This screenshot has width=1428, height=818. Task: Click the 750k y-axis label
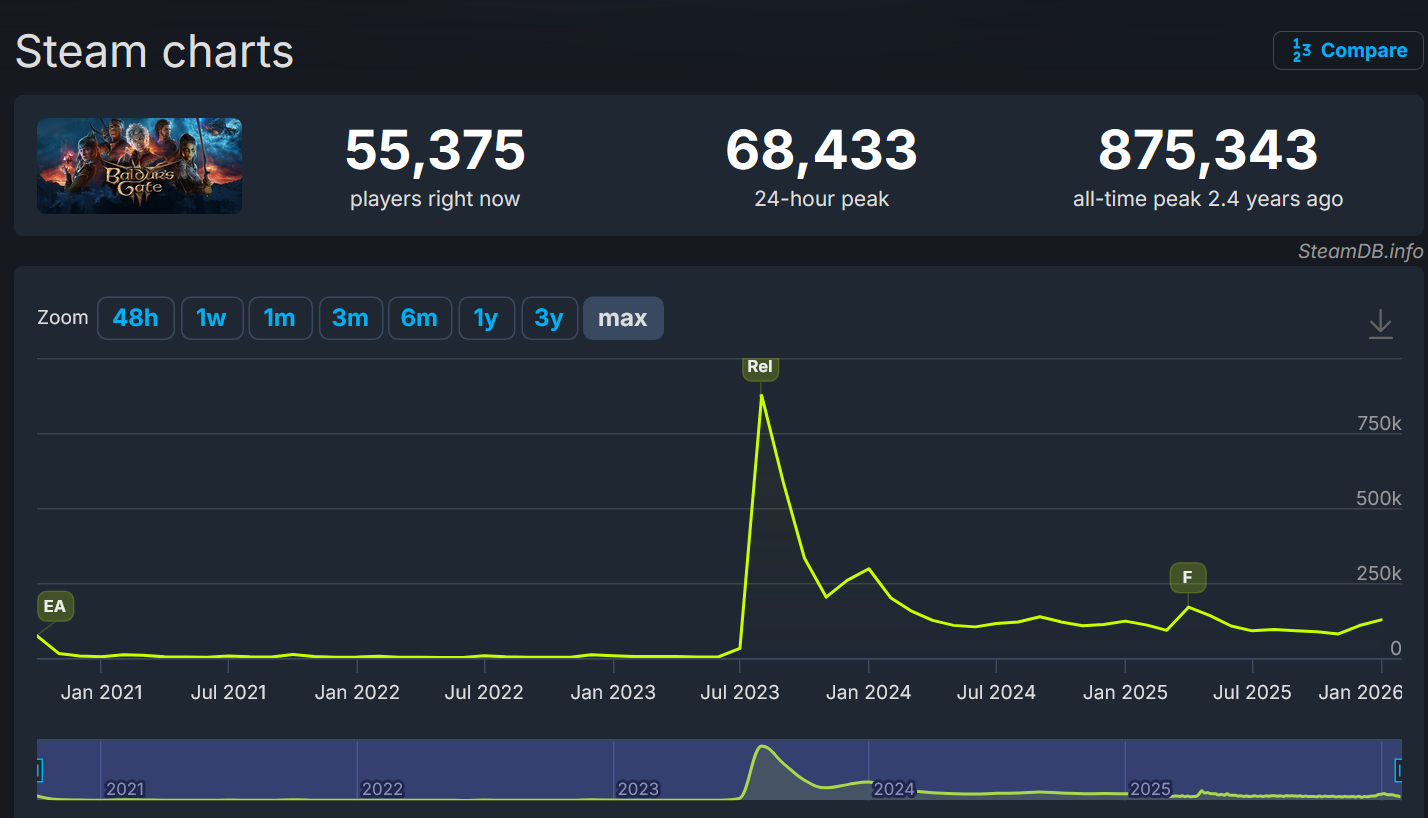coord(1379,424)
